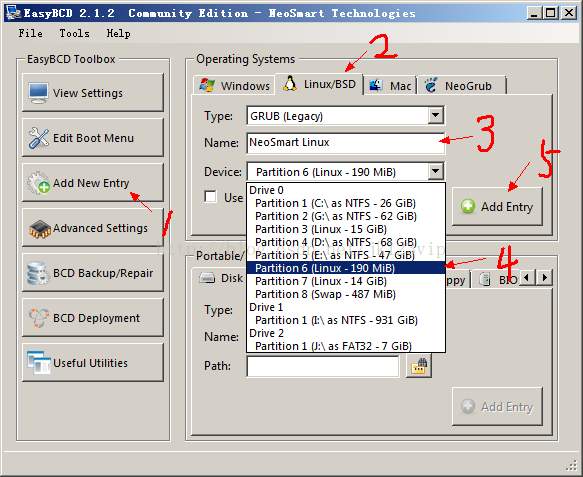Toggle the Use checkbox under Device
Image resolution: width=583 pixels, height=477 pixels.
click(x=210, y=196)
